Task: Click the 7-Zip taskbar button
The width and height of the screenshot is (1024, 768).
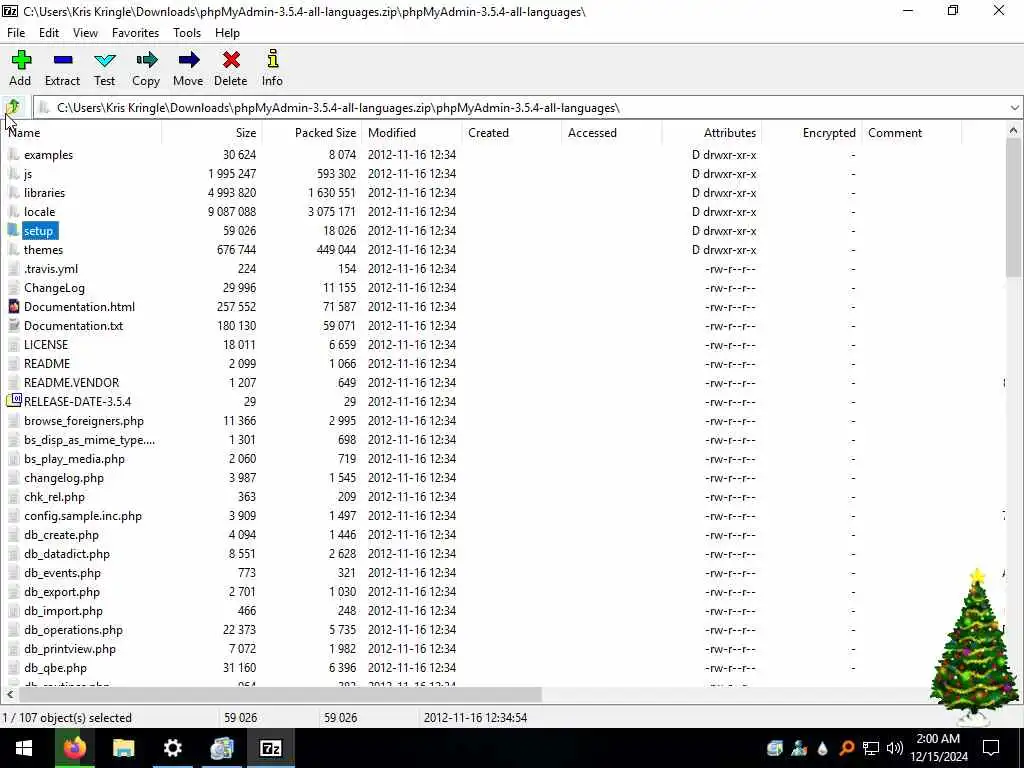Action: pos(271,748)
